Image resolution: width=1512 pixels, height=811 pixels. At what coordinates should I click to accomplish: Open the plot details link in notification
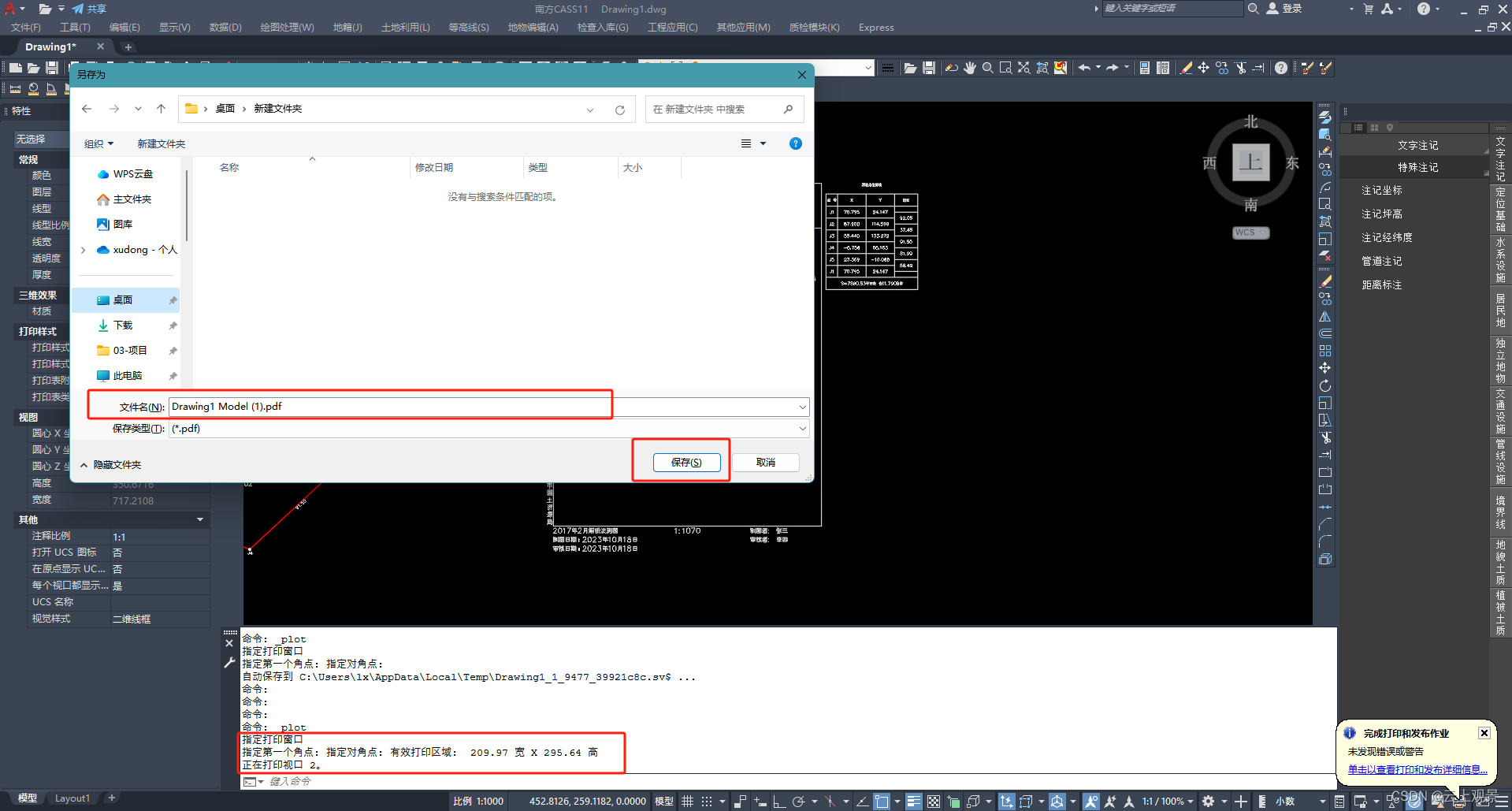(1417, 769)
